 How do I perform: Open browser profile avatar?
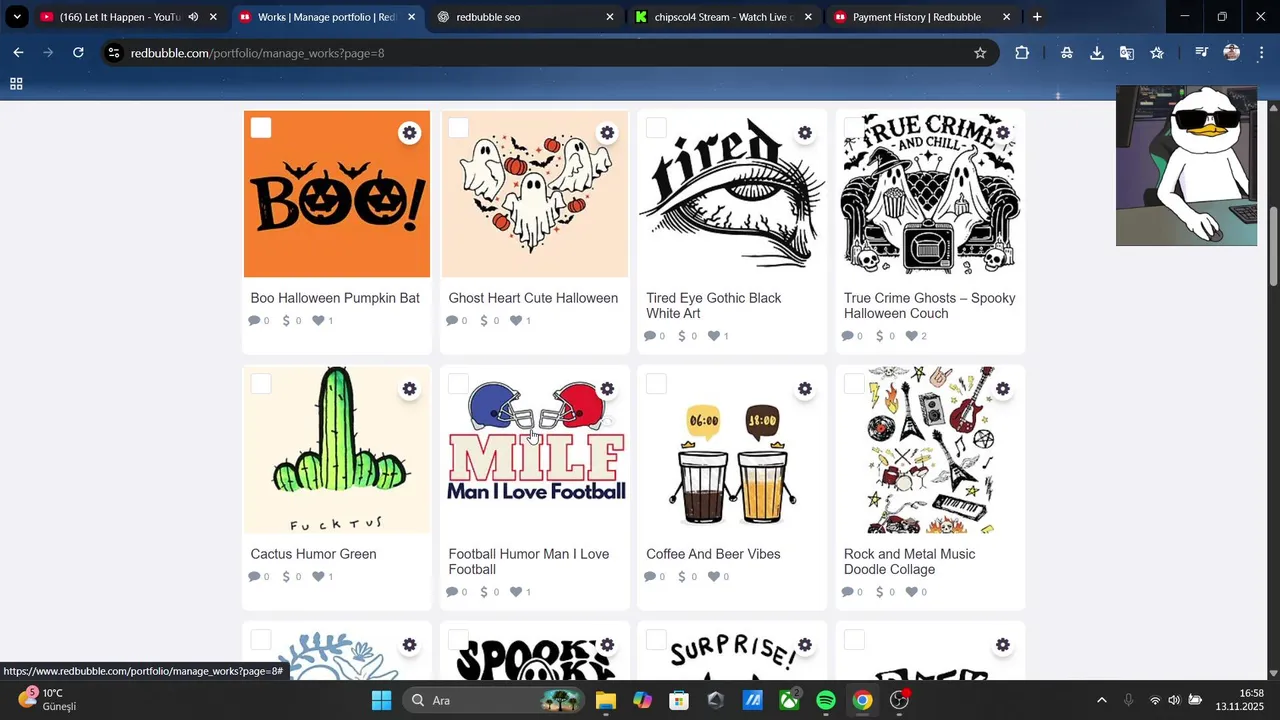point(1232,53)
